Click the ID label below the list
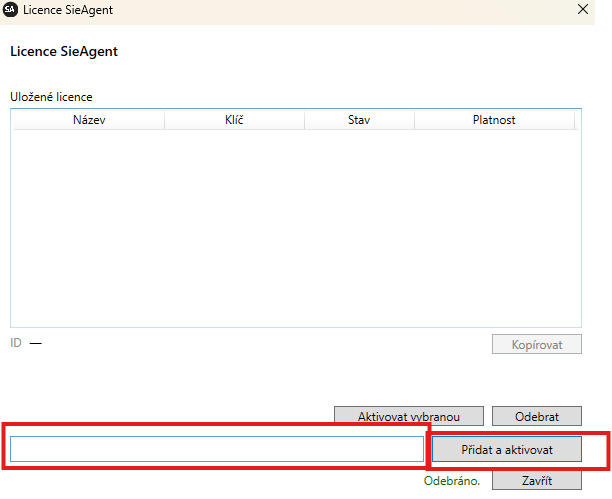This screenshot has height=499, width=612. tap(16, 343)
